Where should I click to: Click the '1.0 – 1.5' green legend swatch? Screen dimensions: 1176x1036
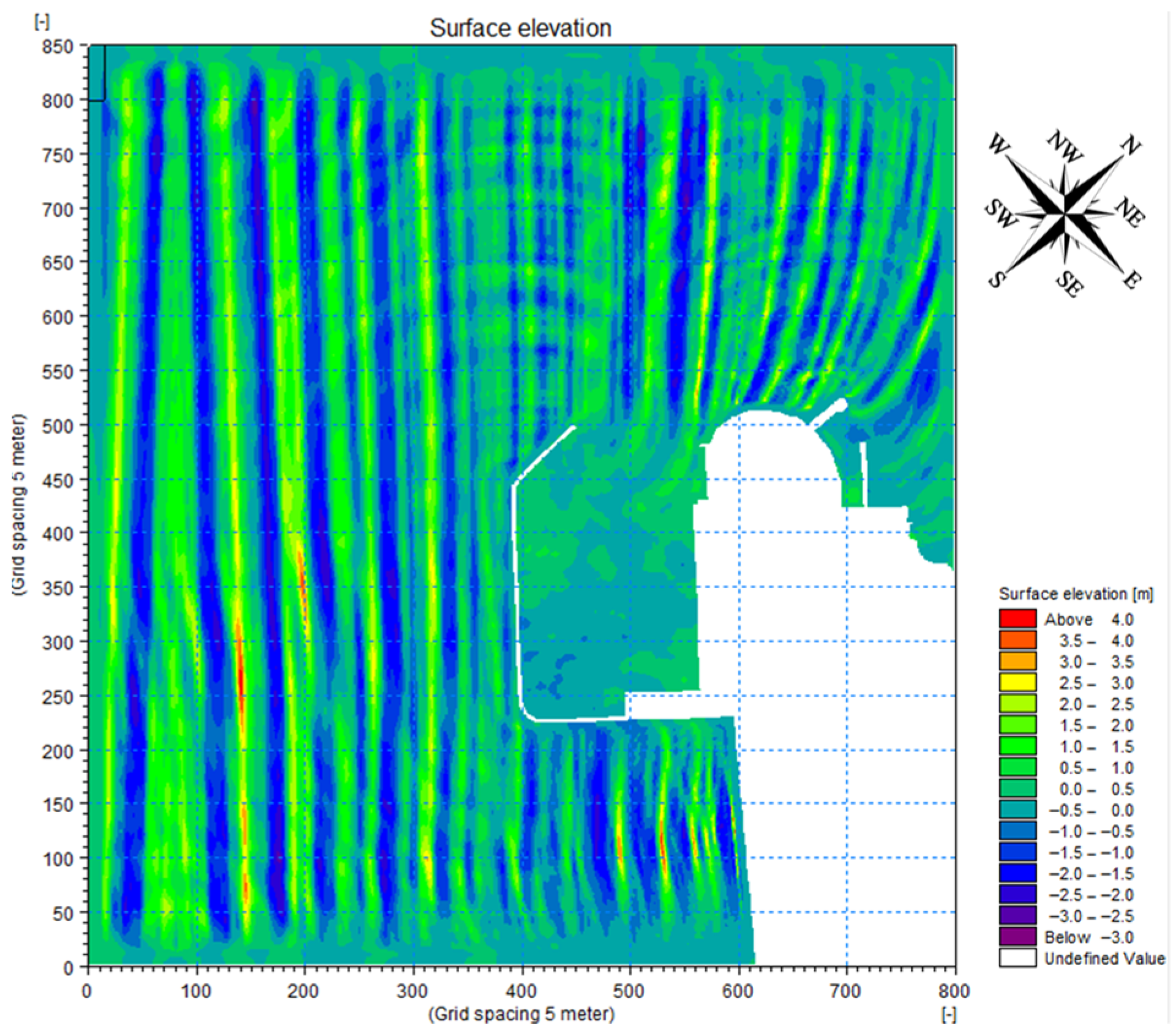[x=1017, y=746]
